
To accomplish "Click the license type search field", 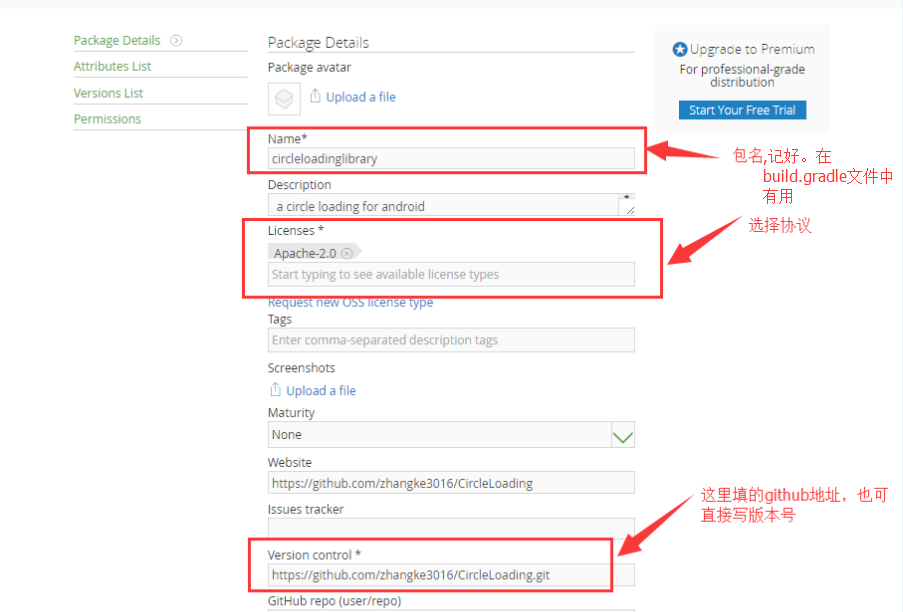I will pyautogui.click(x=450, y=274).
